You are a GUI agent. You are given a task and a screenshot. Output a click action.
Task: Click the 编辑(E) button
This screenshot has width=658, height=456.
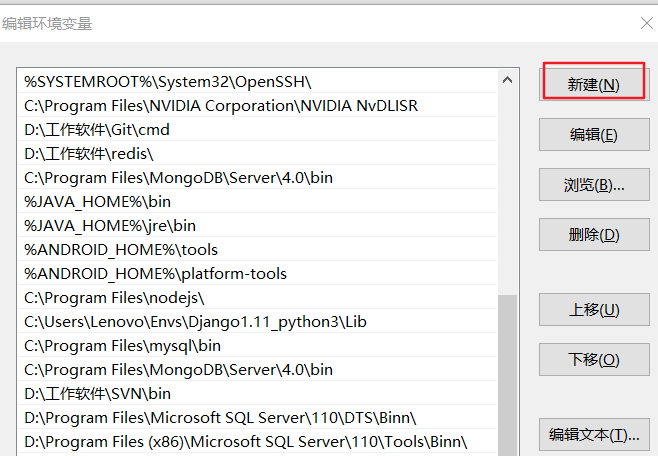point(594,135)
